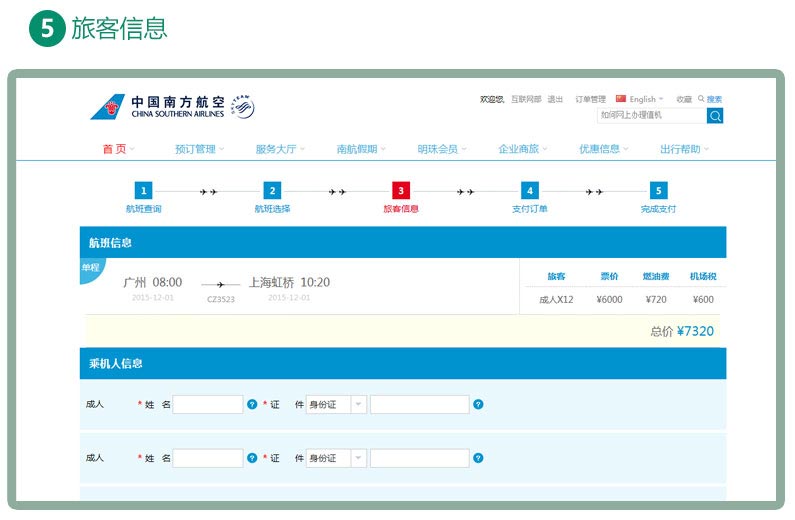Click the first passenger name input field
The width and height of the screenshot is (795, 520).
[x=208, y=405]
